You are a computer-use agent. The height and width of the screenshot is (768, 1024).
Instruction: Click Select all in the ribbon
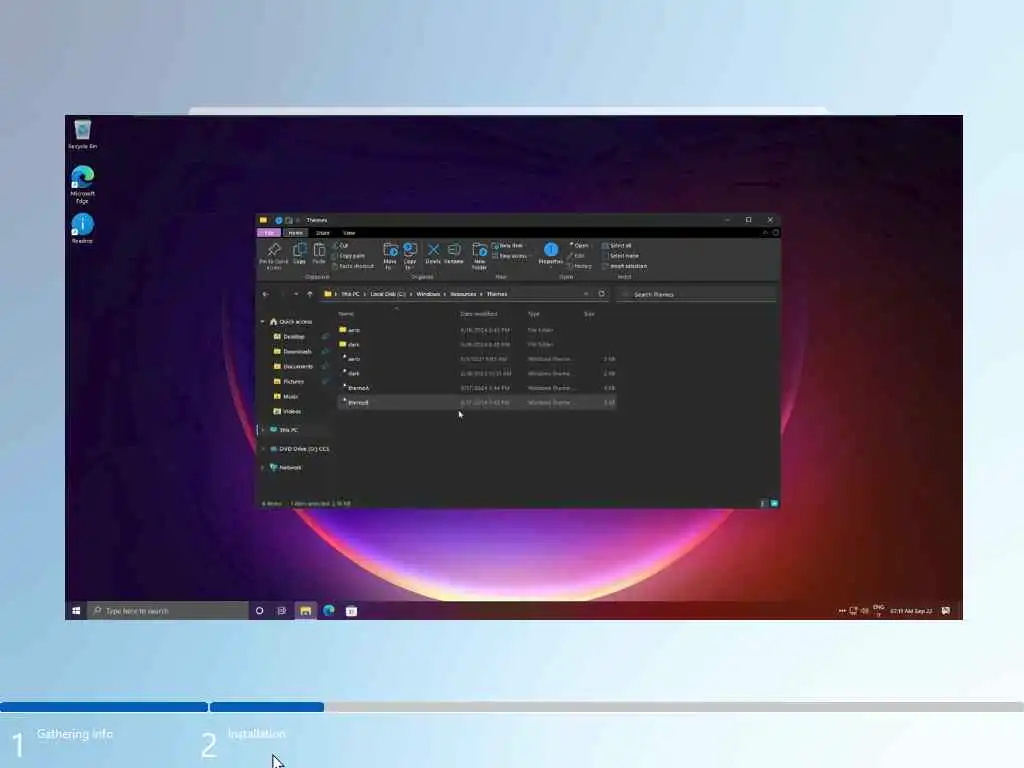click(x=616, y=246)
